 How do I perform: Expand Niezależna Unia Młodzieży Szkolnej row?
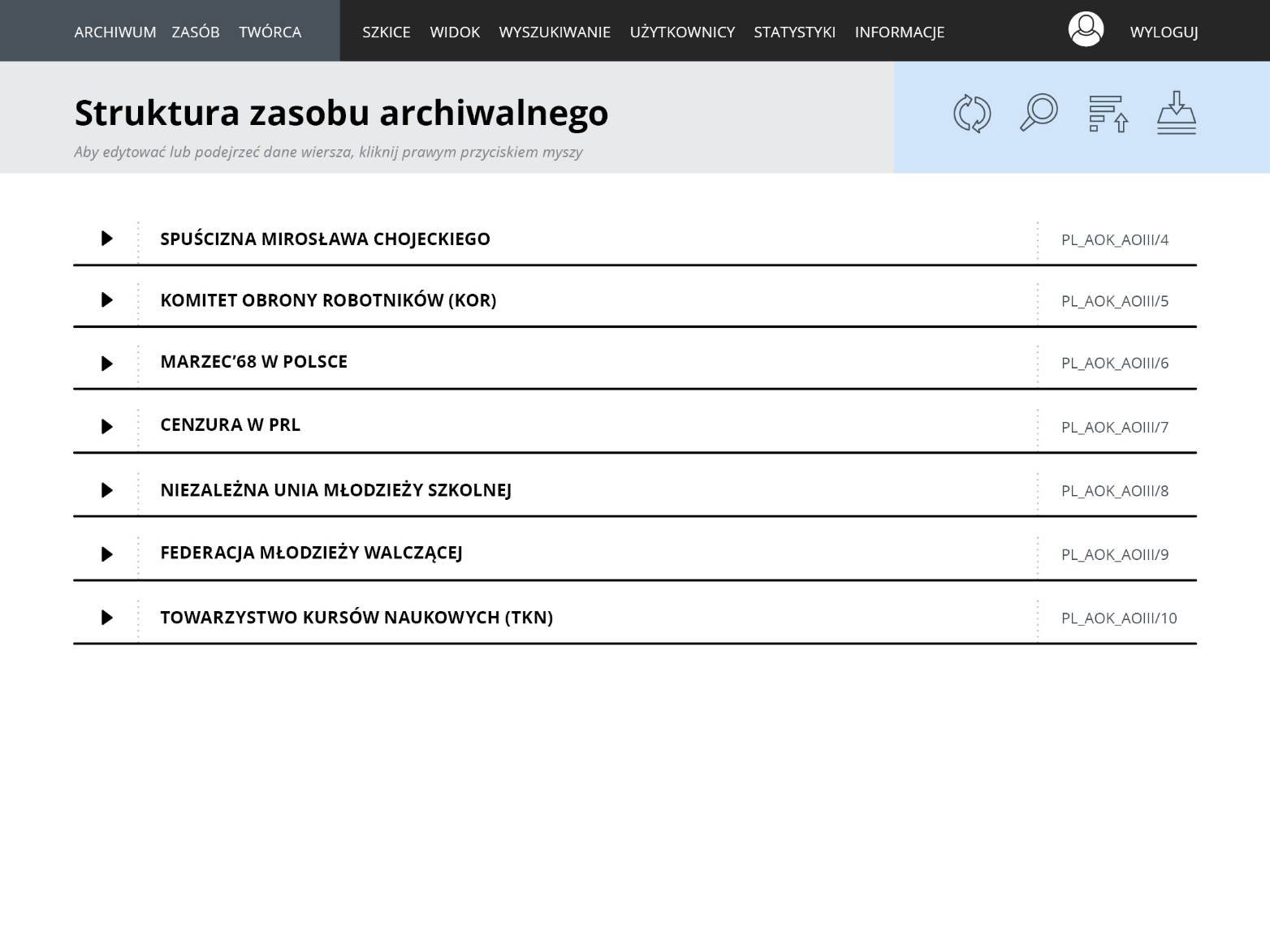[x=107, y=490]
